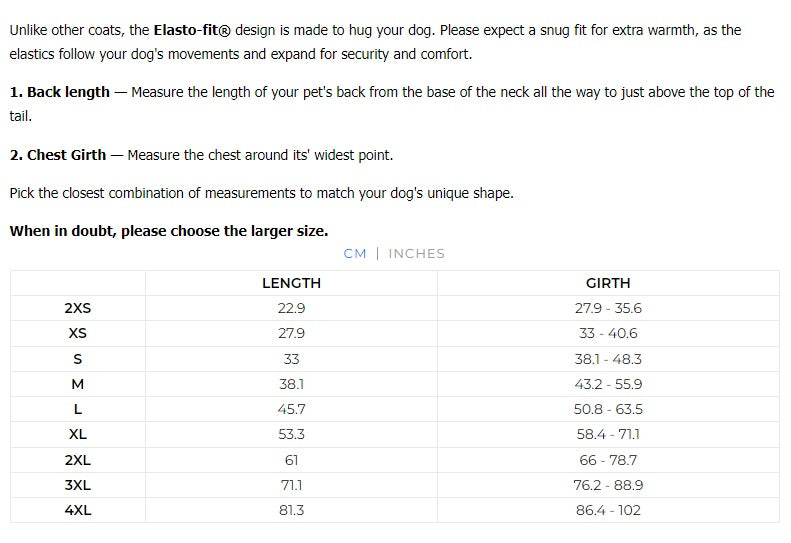Select the S size row label
Screen dimensions: 791x543
(78, 359)
